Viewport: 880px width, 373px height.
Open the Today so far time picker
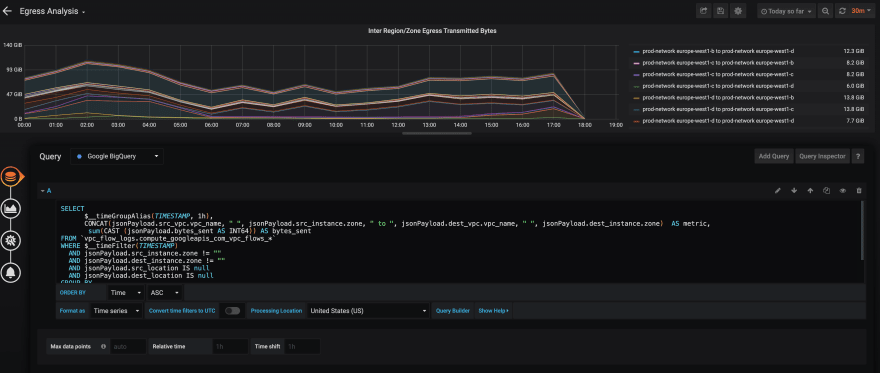786,11
